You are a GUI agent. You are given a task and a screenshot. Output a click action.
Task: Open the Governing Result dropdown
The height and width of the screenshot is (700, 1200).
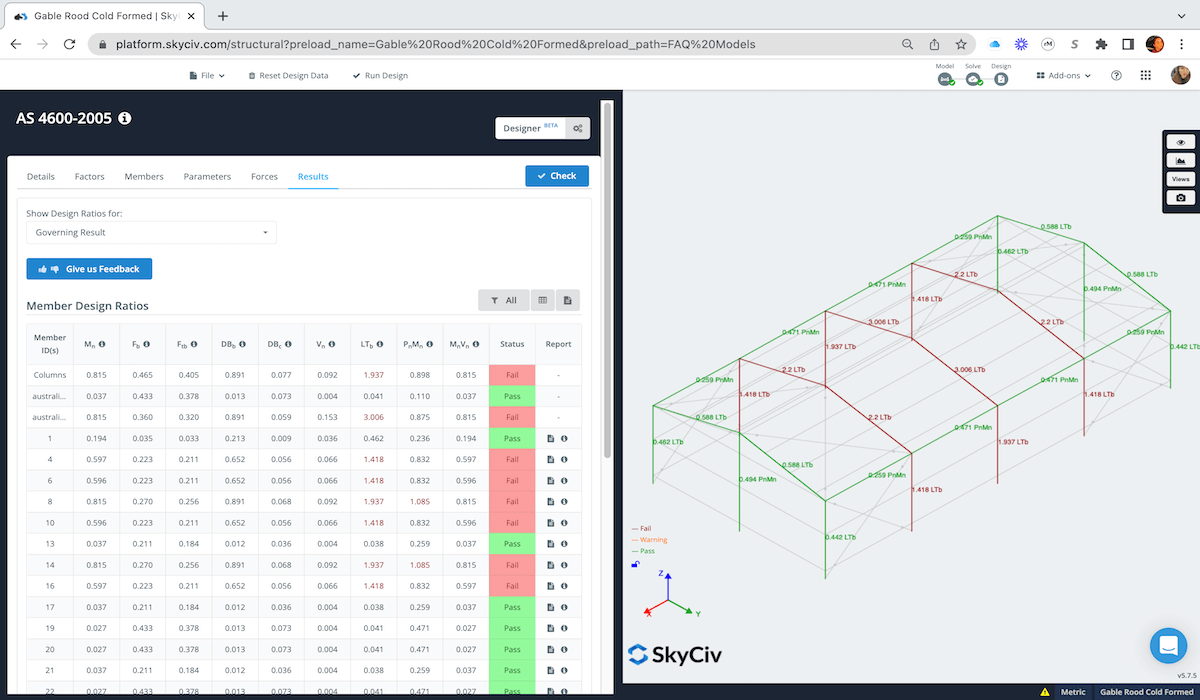tap(151, 231)
